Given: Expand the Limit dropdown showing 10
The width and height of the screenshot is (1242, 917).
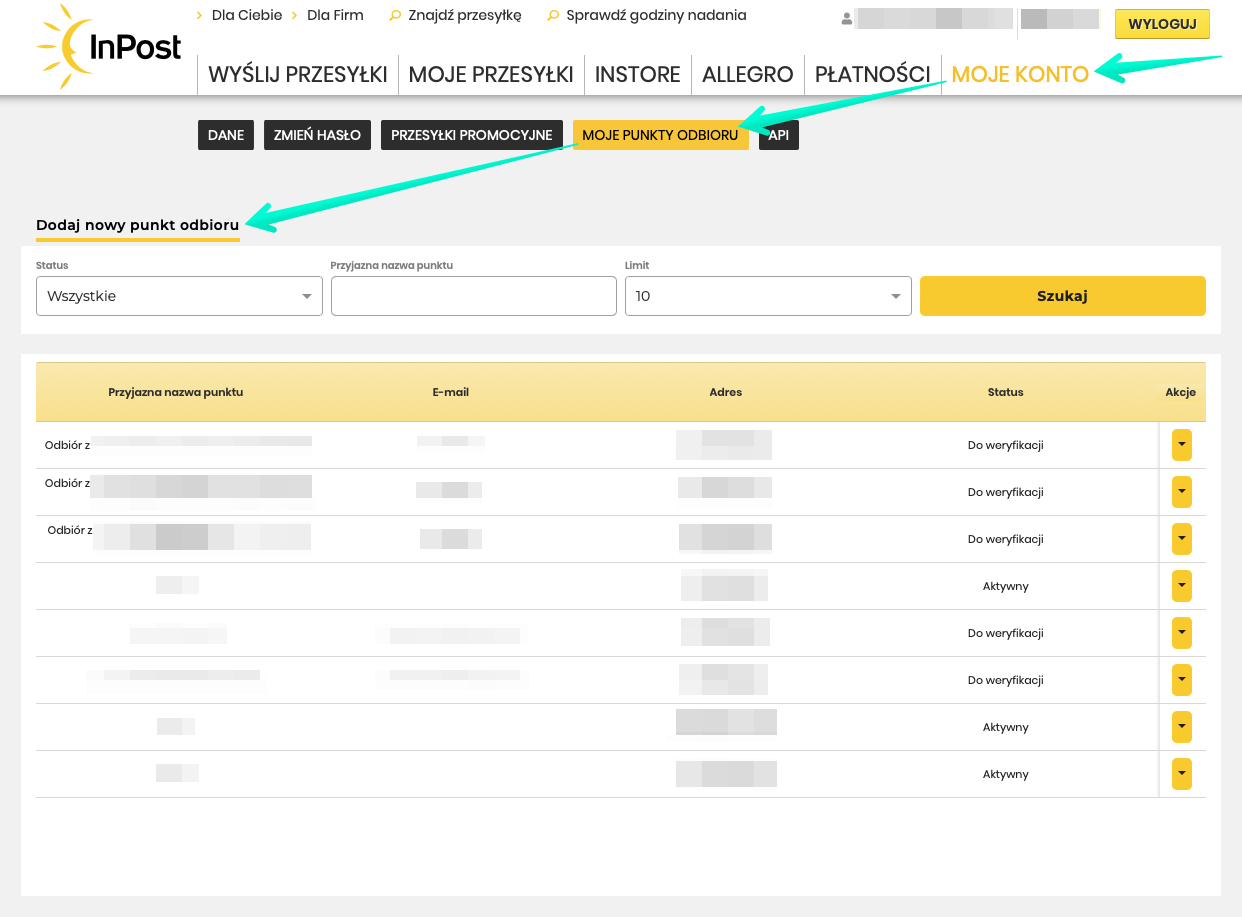Looking at the screenshot, I should [x=768, y=296].
